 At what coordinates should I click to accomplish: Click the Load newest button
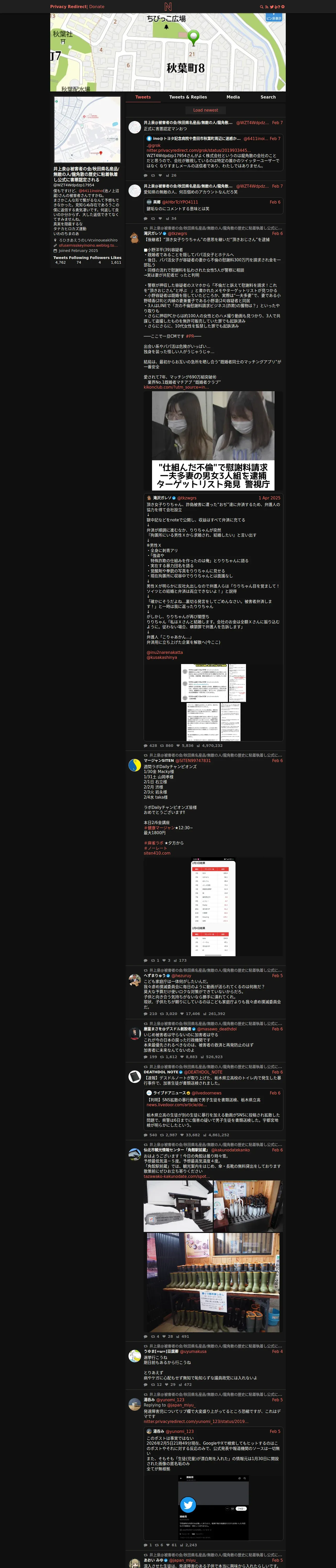click(x=205, y=110)
